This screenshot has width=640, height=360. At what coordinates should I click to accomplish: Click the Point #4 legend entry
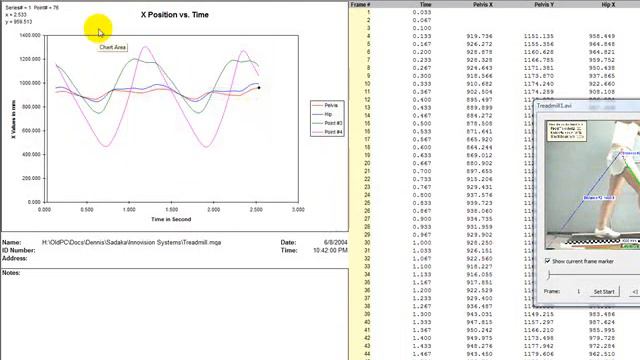327,132
